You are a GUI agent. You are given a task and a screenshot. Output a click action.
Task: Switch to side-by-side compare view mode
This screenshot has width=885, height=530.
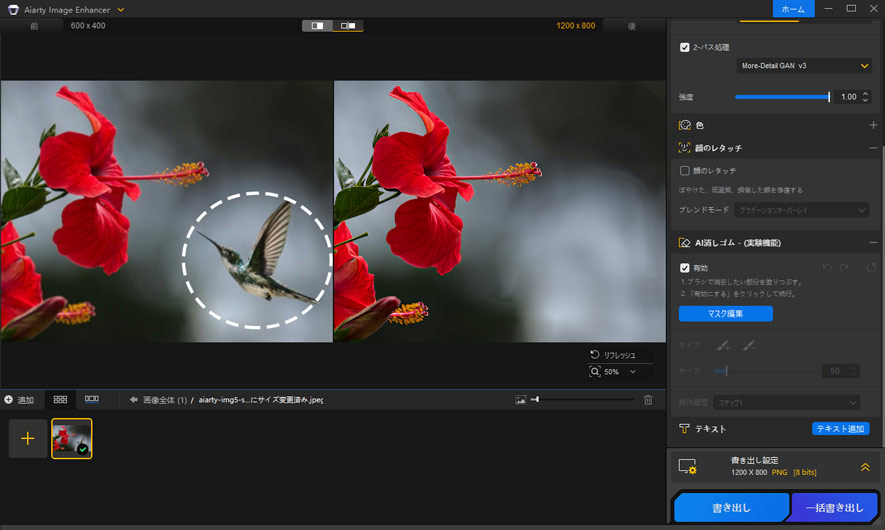348,25
